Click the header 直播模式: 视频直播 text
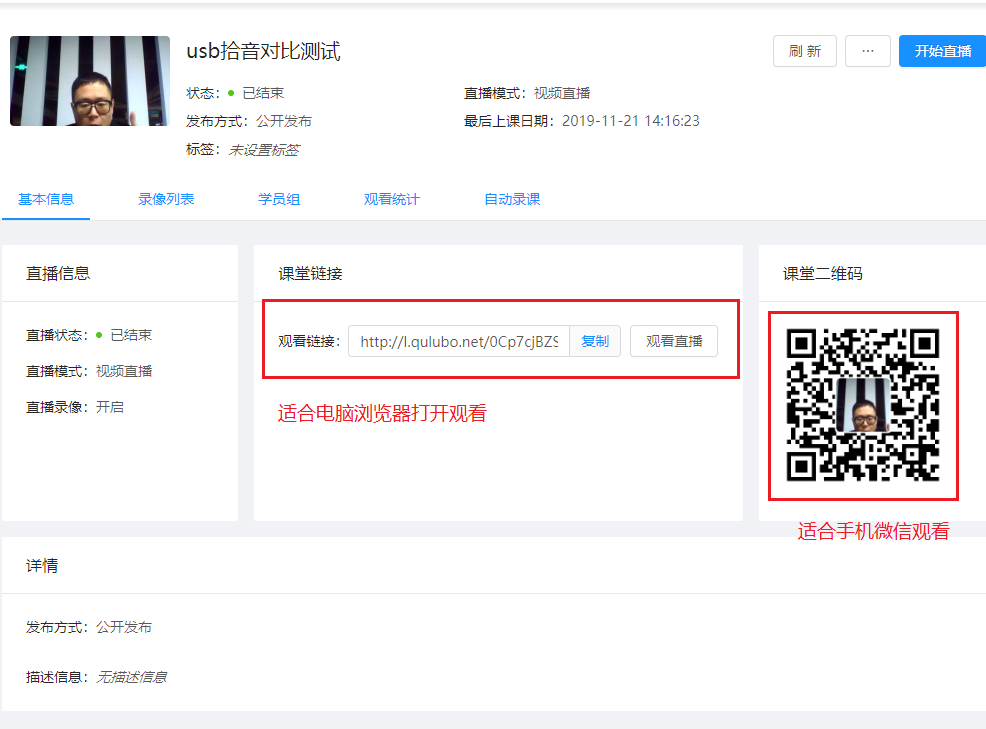 click(527, 93)
